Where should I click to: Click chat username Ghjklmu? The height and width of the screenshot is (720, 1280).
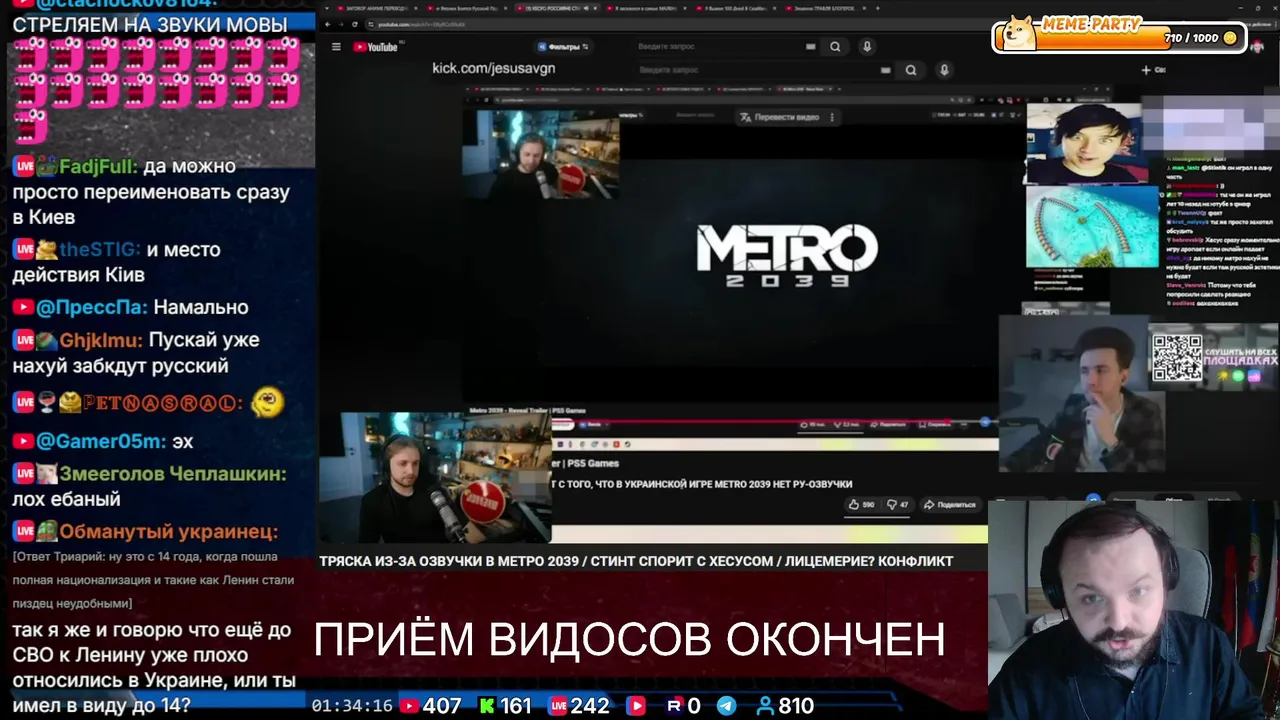(100, 340)
